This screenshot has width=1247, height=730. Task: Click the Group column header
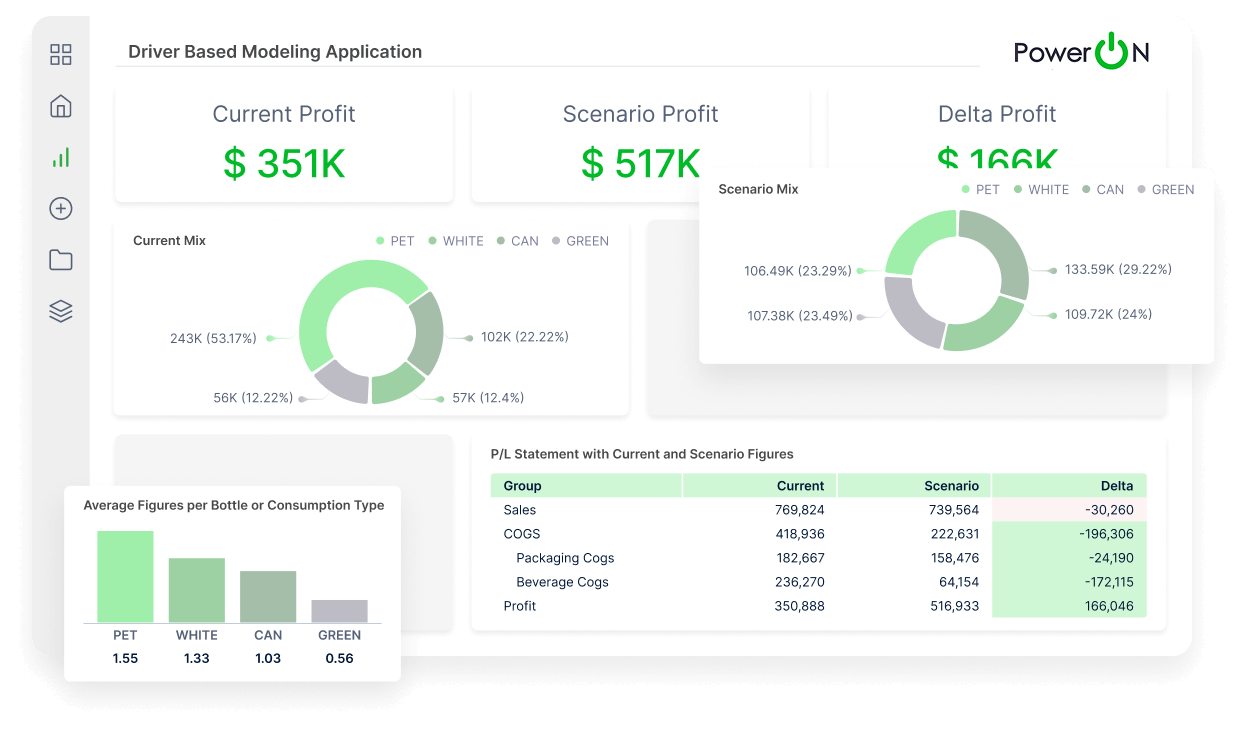[586, 486]
